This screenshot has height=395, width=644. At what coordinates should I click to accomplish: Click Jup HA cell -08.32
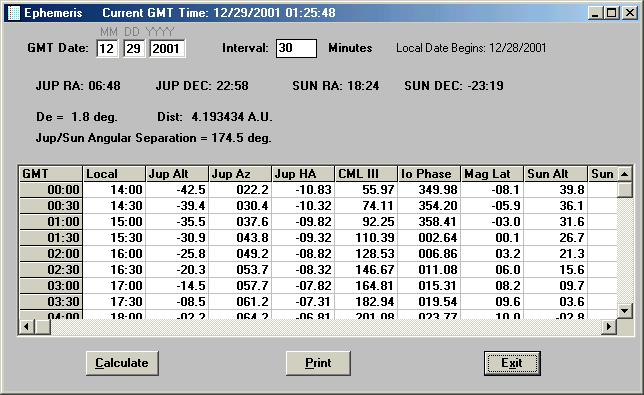click(304, 270)
